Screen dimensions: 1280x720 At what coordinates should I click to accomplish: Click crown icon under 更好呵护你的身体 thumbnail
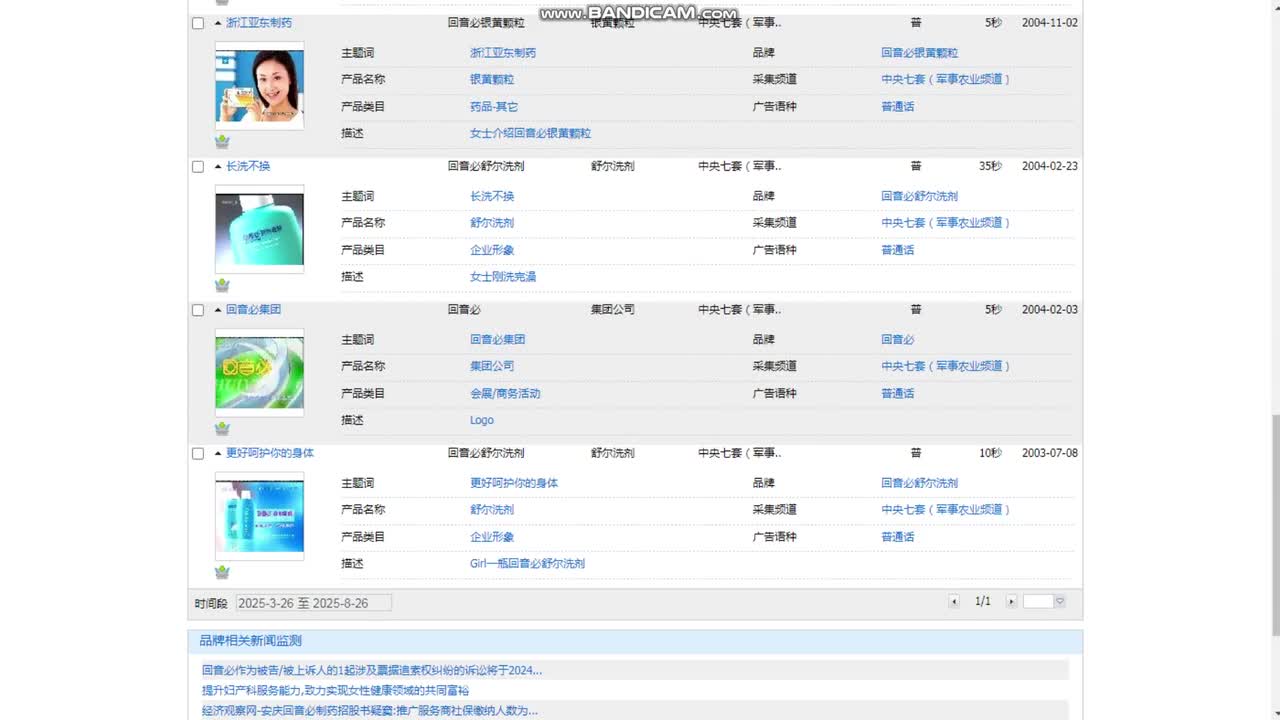pos(222,572)
